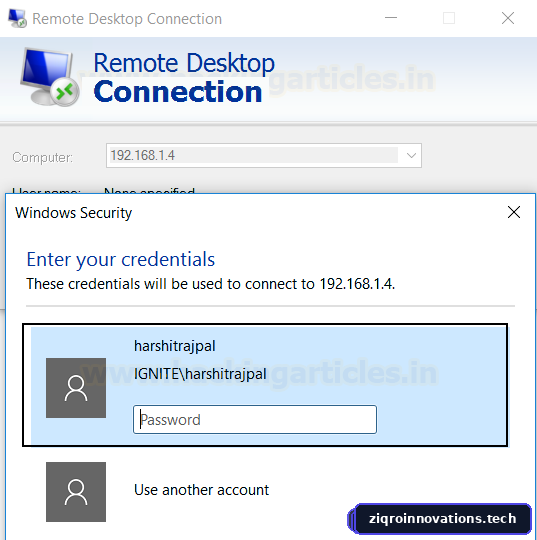The width and height of the screenshot is (537, 540).
Task: Focus the Password input field
Action: tap(255, 419)
